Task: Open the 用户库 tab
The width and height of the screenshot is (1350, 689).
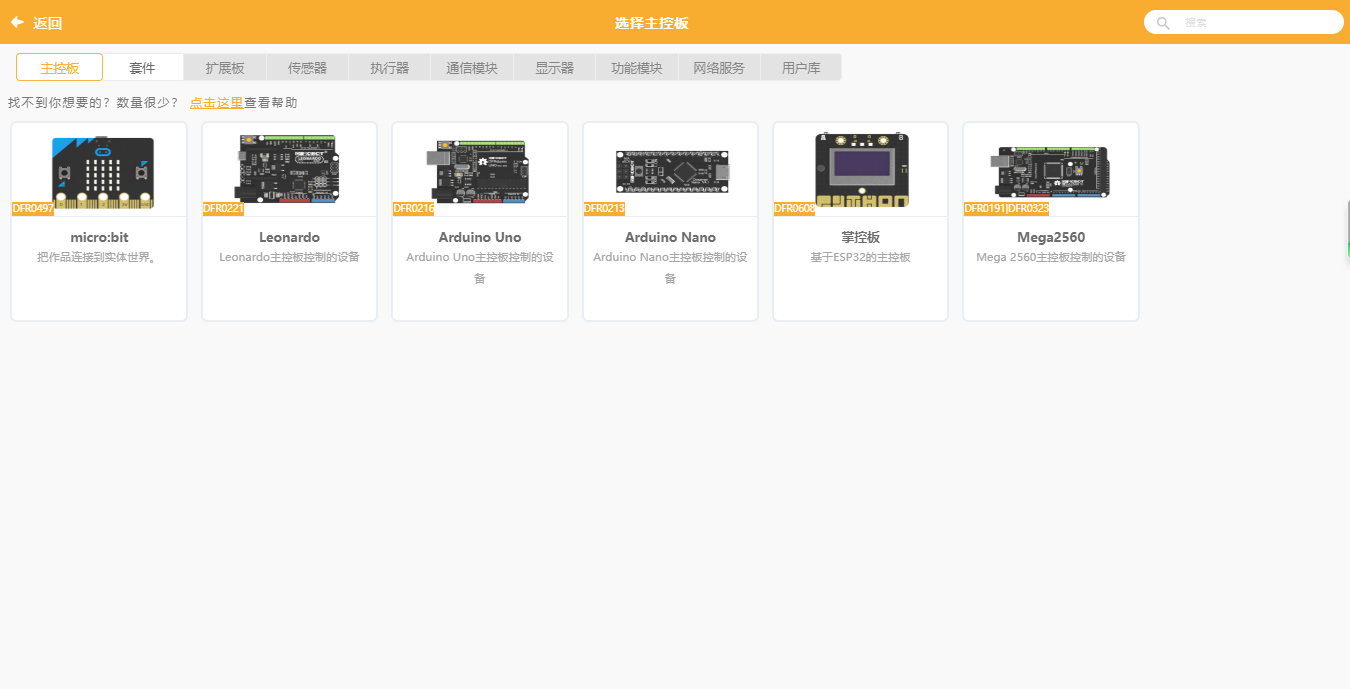Action: pyautogui.click(x=801, y=68)
